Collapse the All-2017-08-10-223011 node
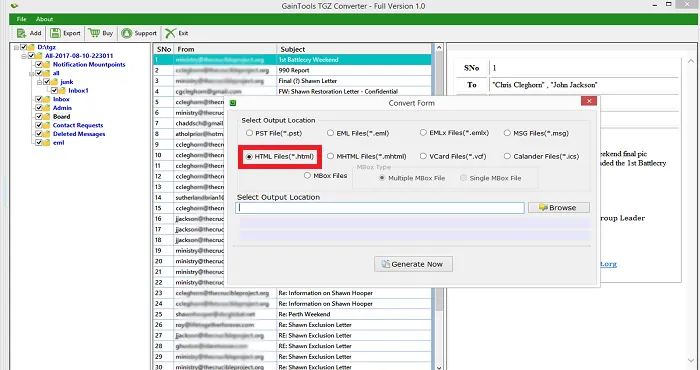Viewport: 700px width, 370px height. (x=24, y=56)
